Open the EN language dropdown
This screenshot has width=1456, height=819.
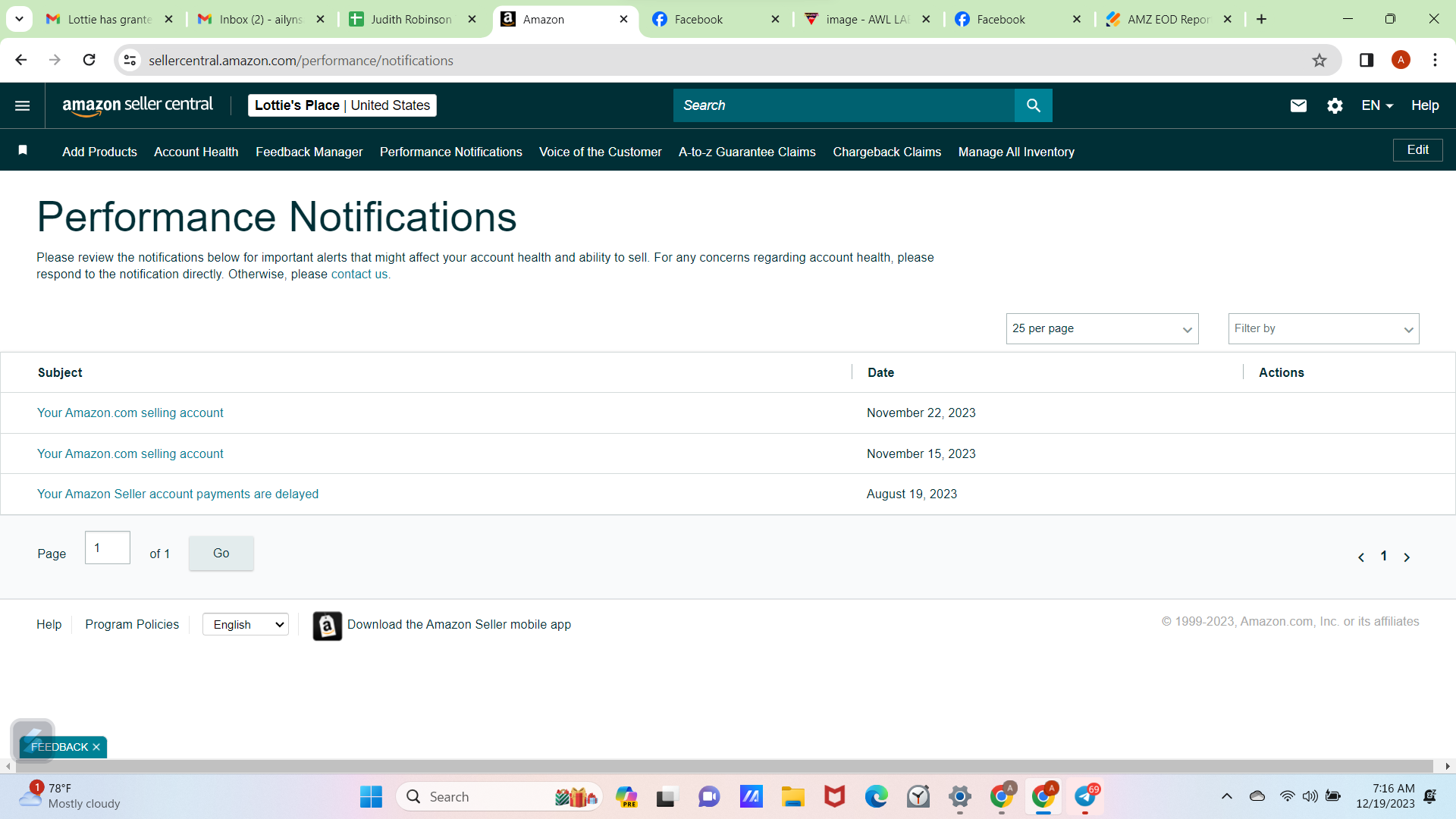(x=1377, y=105)
